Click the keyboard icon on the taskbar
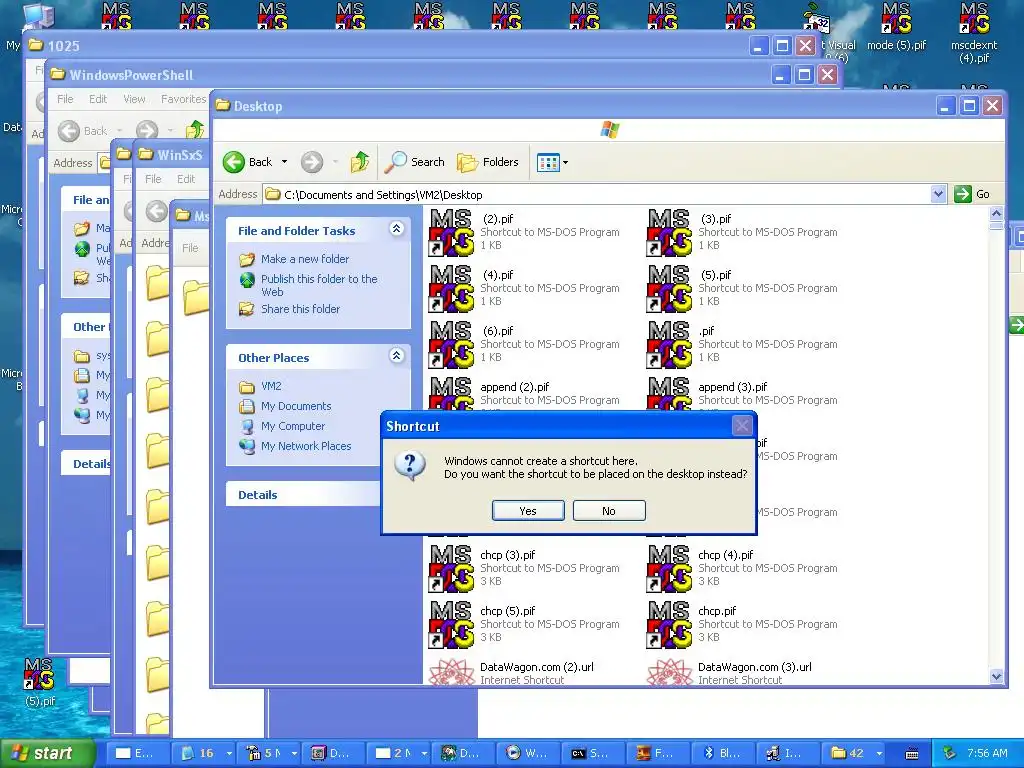 [912, 754]
